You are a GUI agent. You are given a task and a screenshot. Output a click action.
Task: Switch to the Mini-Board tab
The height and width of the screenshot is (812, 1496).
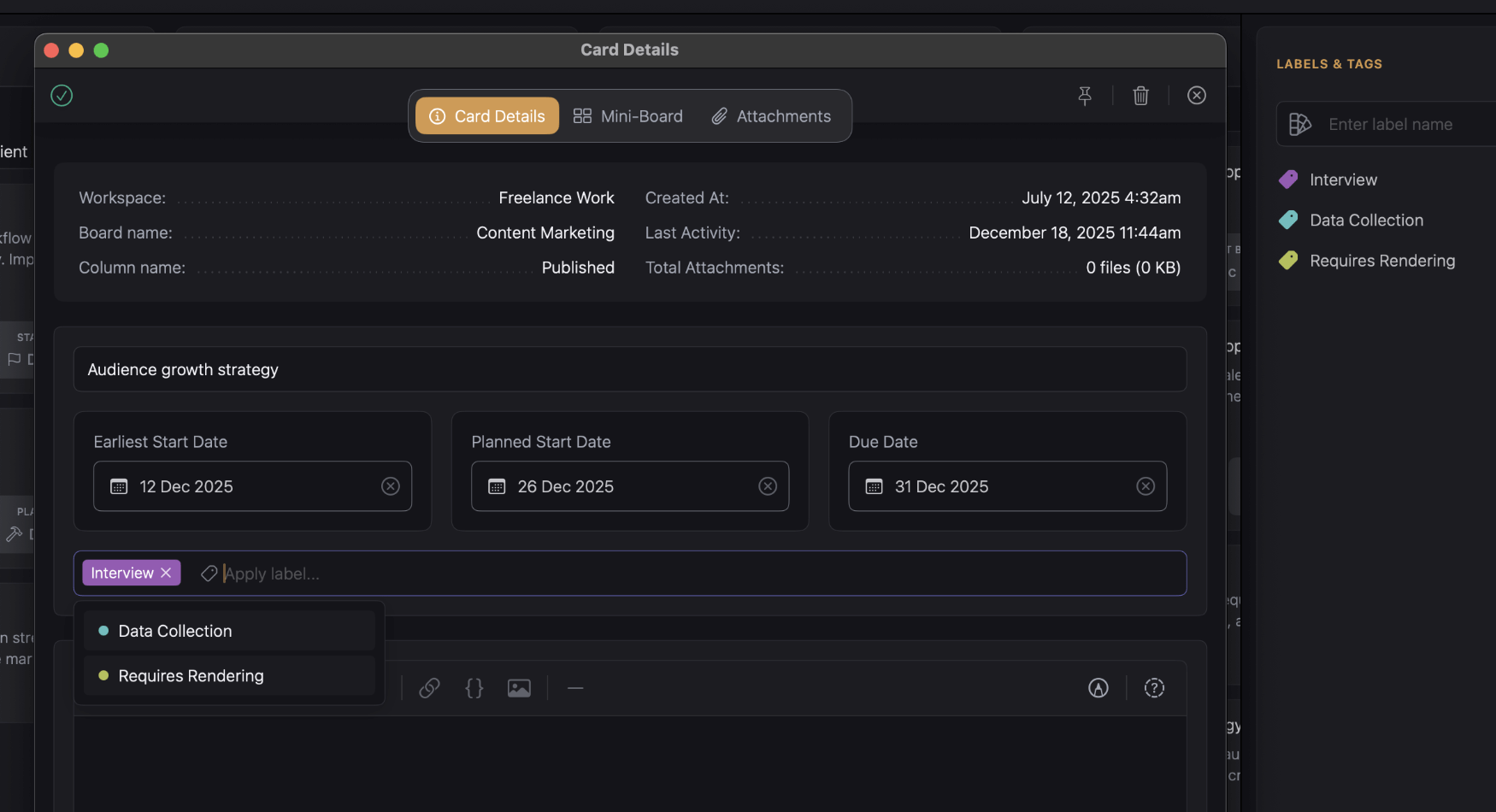(x=628, y=116)
